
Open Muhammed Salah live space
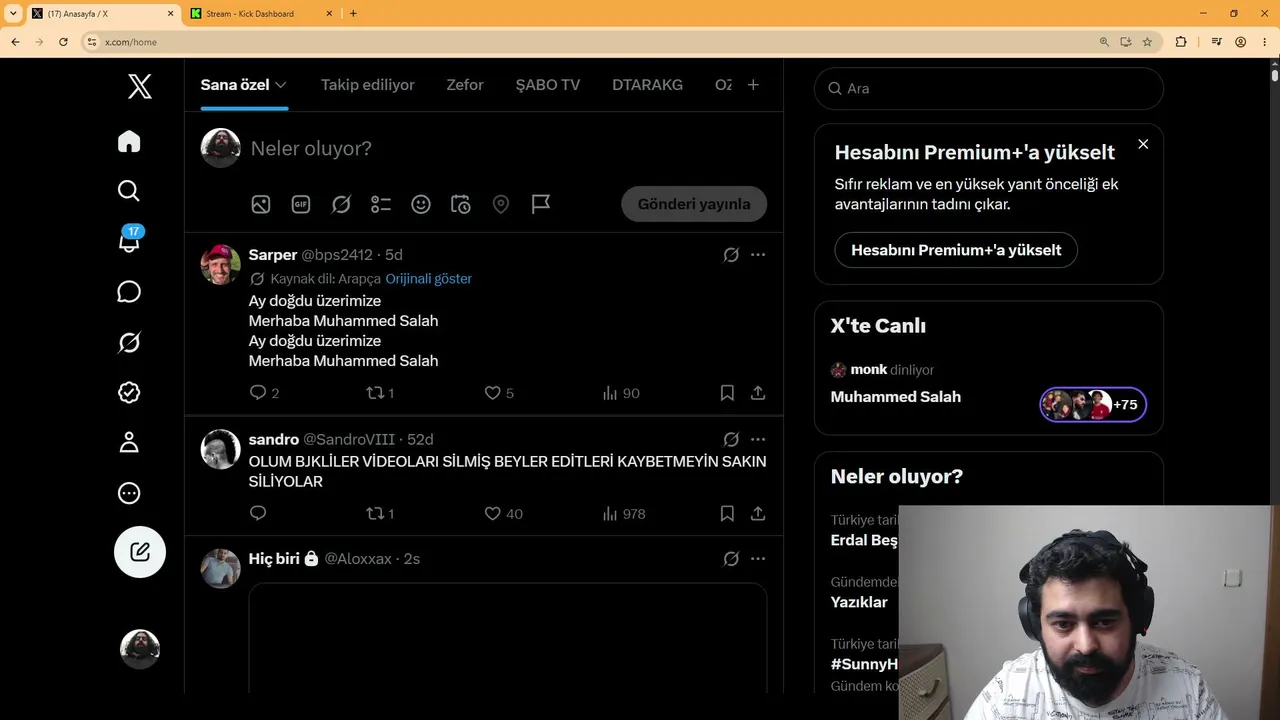point(896,397)
